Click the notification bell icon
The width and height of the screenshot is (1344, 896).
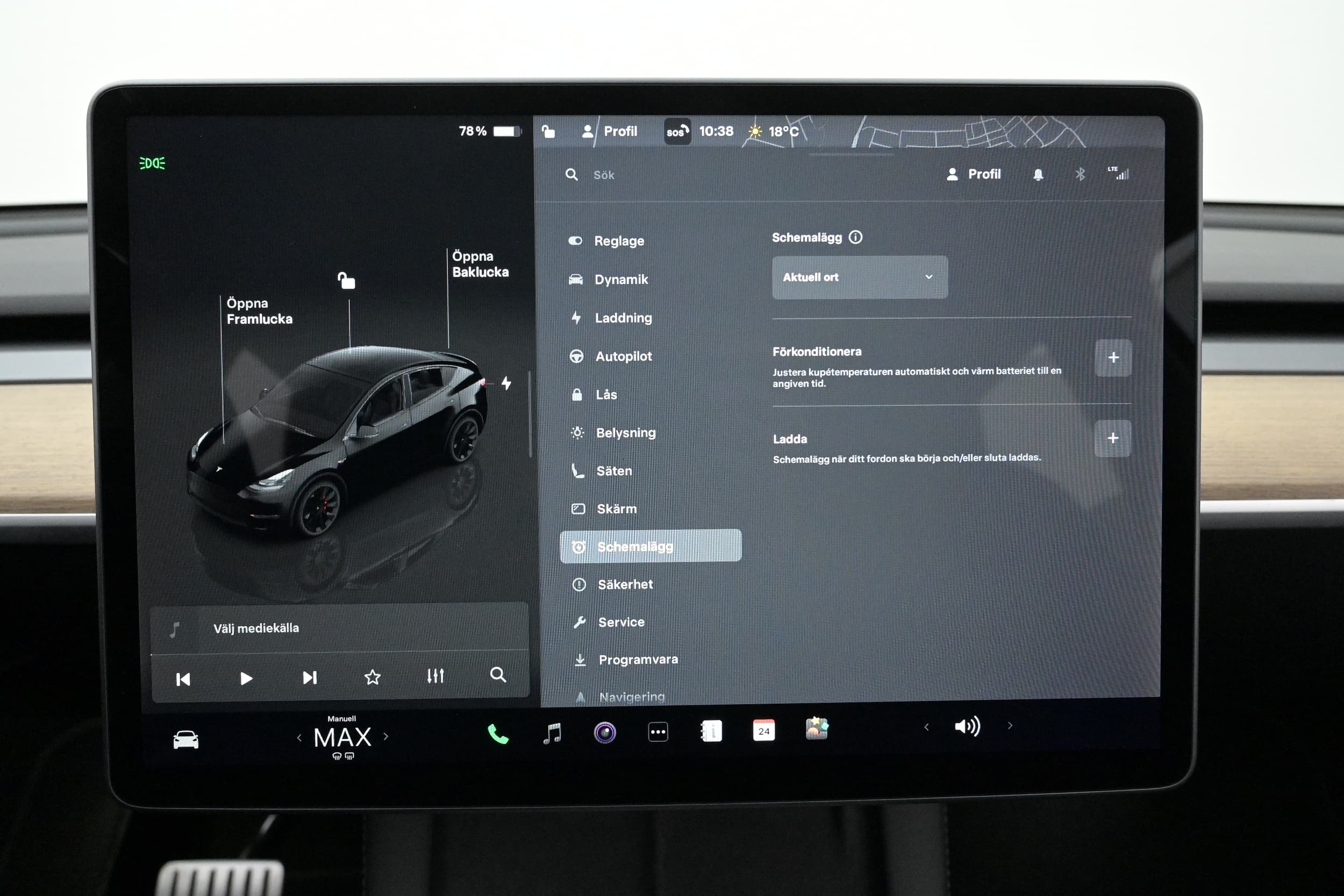[x=1038, y=175]
